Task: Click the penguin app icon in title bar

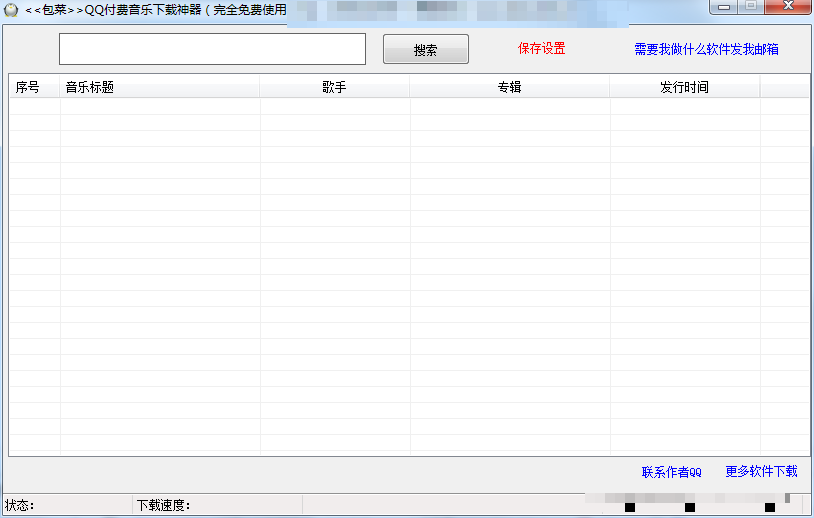Action: [x=11, y=10]
